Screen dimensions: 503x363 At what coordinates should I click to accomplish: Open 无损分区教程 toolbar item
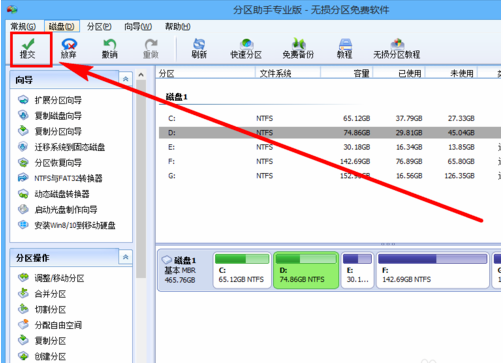[x=397, y=49]
